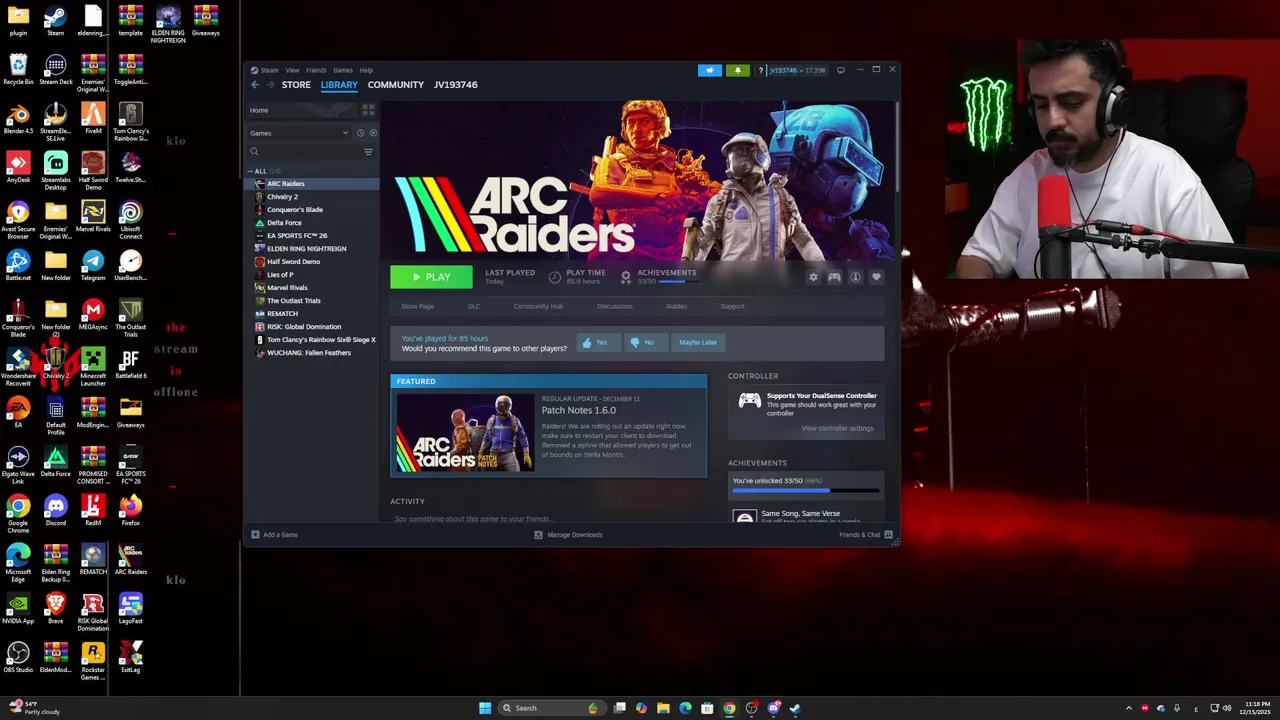Open the Help menu
This screenshot has width=1280, height=720.
click(x=366, y=70)
